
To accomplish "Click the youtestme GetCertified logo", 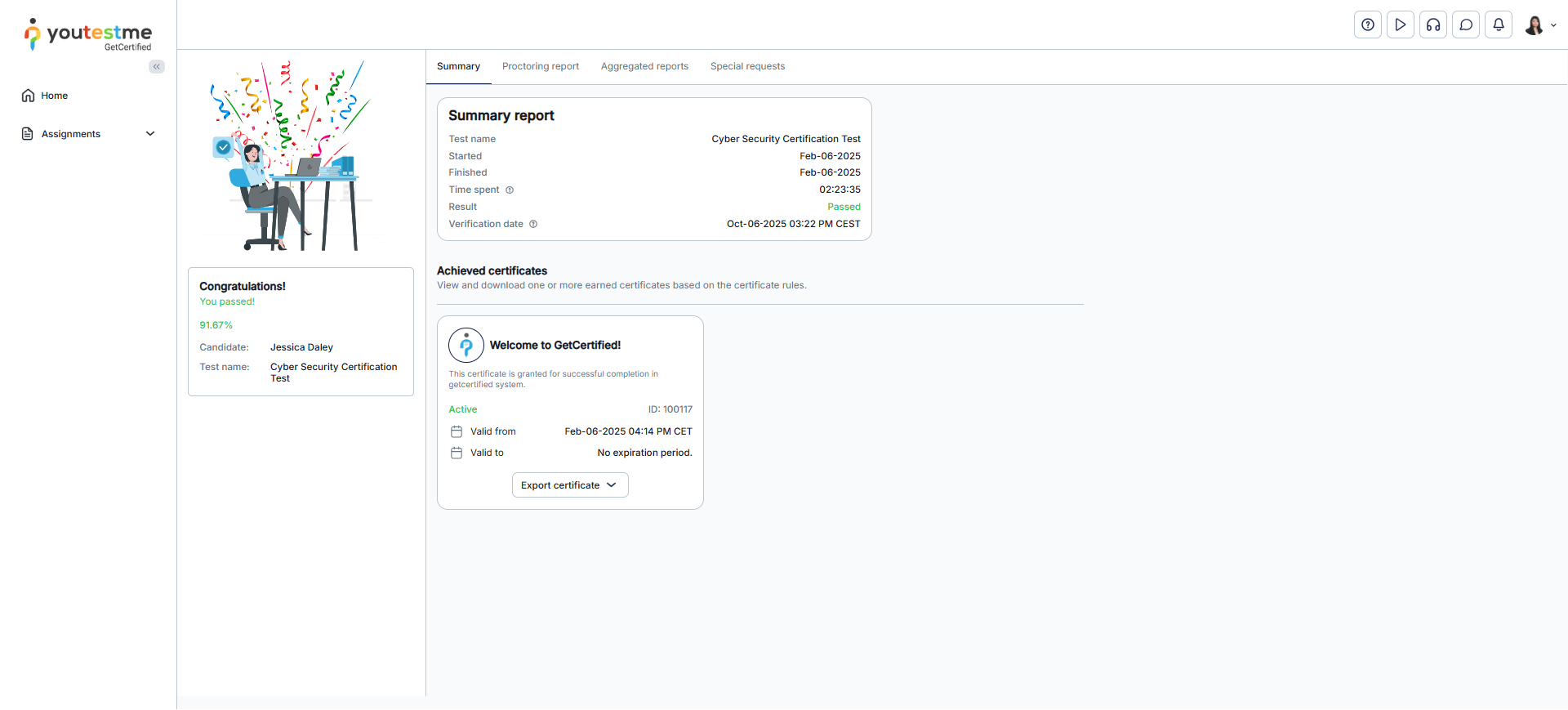I will 88,35.
